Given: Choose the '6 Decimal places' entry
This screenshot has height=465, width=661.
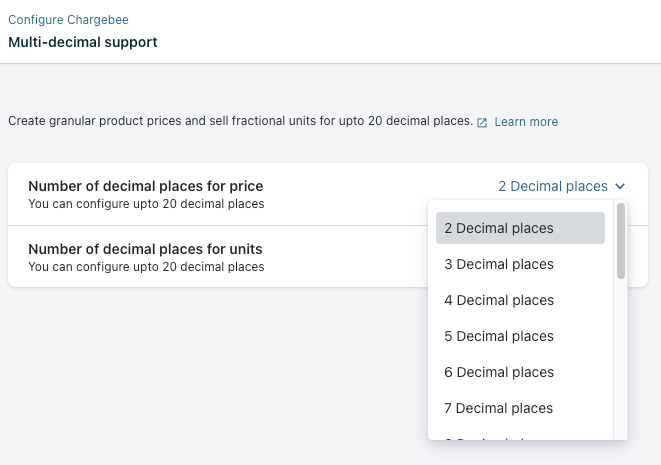Looking at the screenshot, I should (x=499, y=372).
